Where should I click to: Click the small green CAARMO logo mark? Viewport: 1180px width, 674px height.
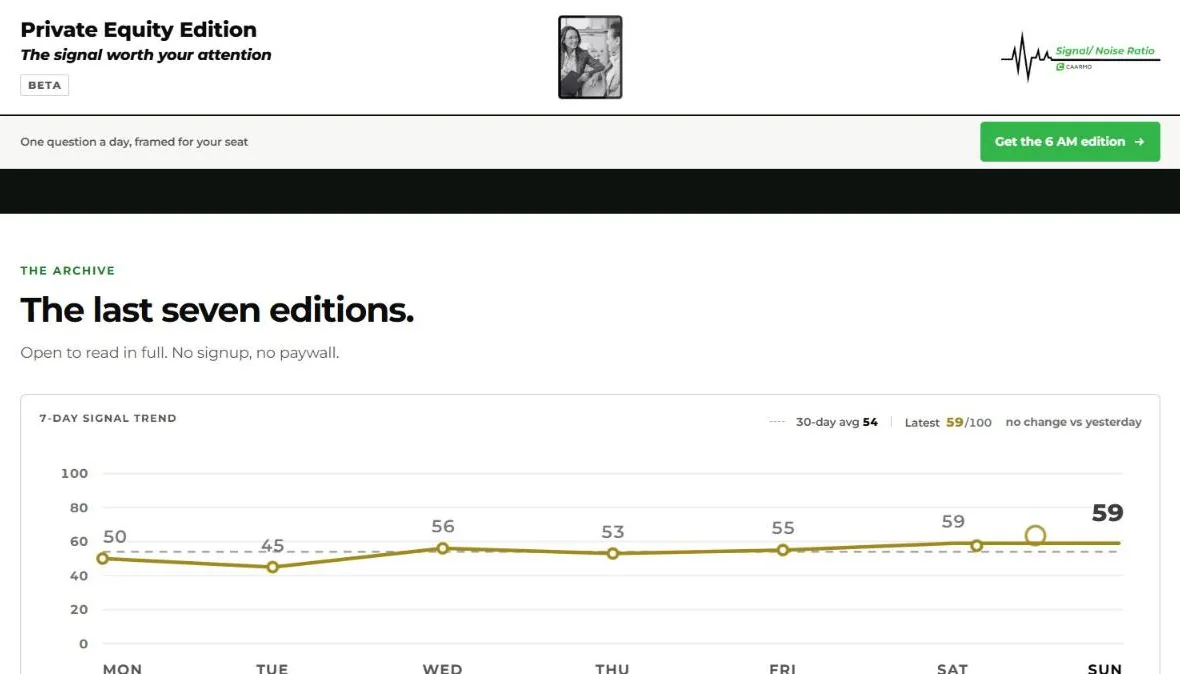1060,67
